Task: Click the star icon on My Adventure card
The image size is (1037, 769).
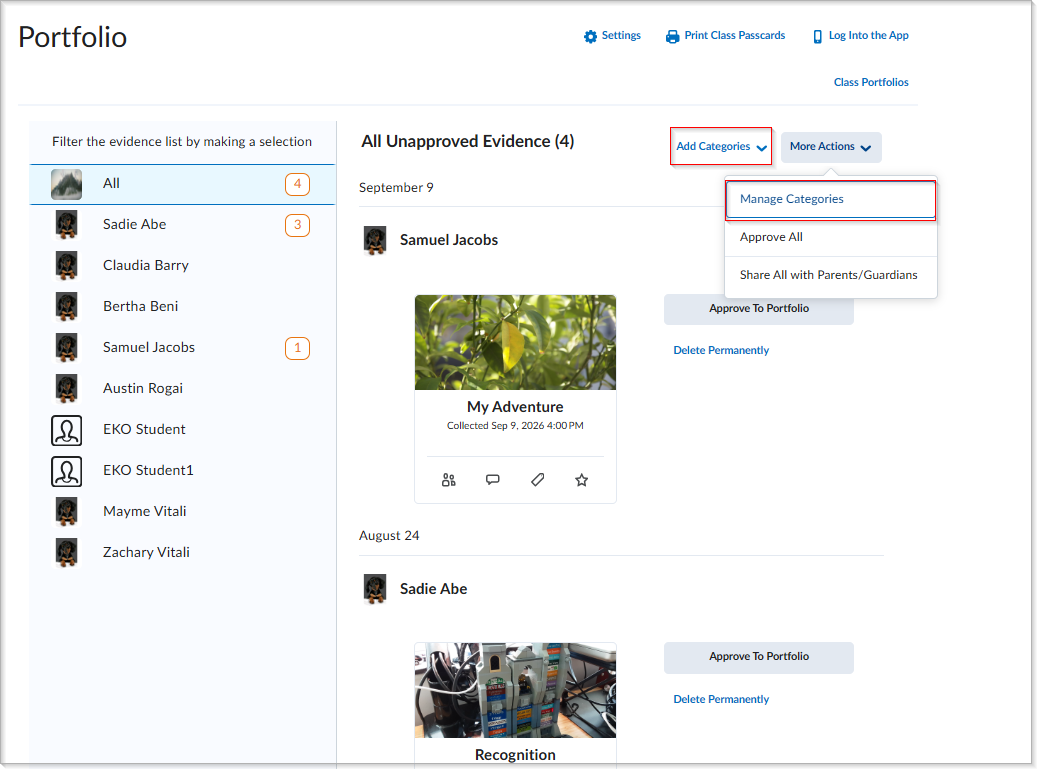Action: coord(581,480)
